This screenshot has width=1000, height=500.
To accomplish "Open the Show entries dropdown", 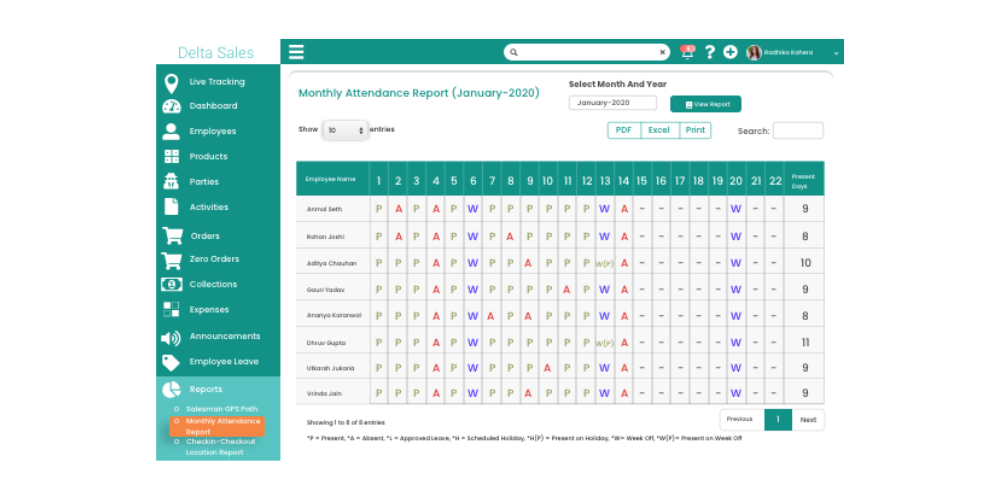I will (x=345, y=130).
